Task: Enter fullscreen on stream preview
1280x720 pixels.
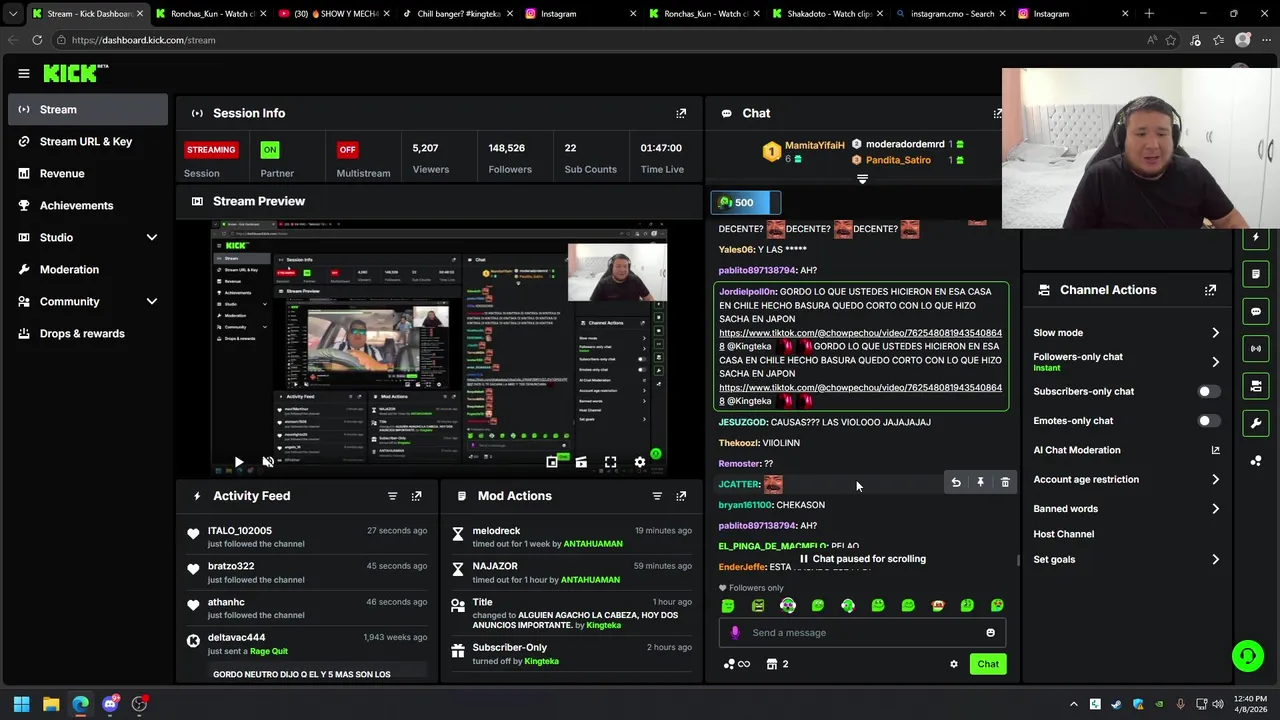Action: click(610, 462)
